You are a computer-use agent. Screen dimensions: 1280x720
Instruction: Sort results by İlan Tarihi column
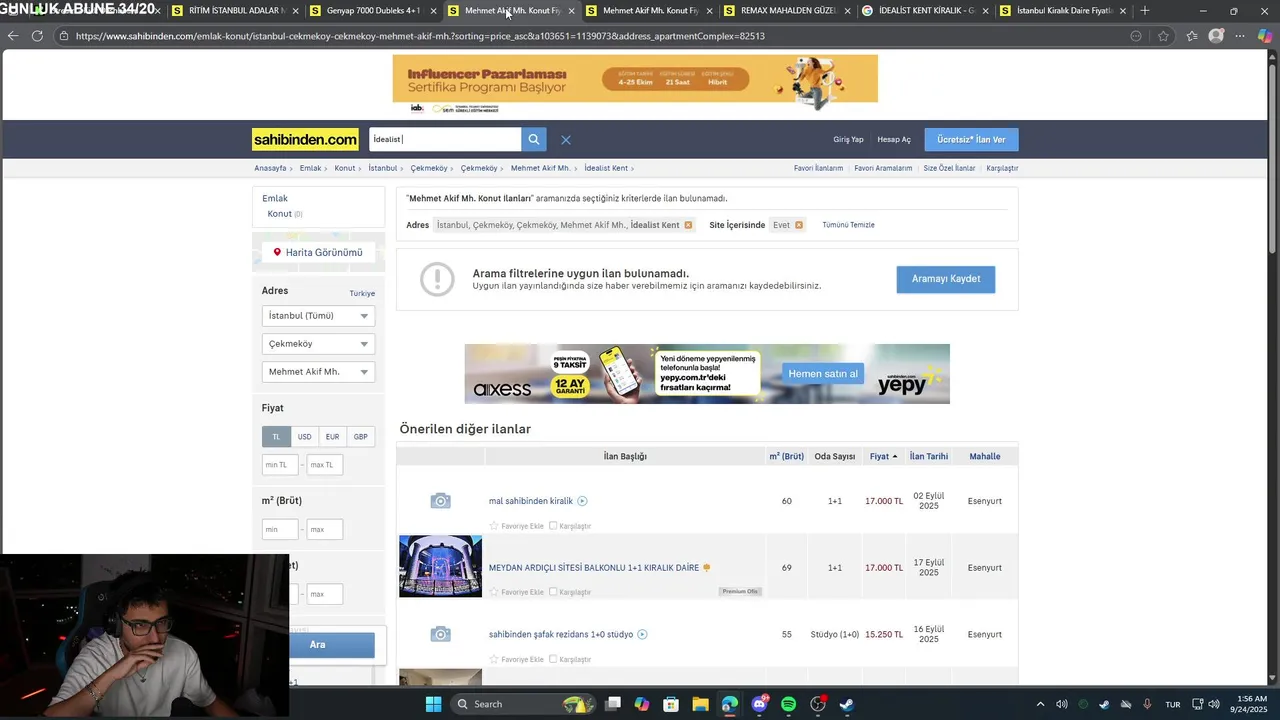point(929,457)
